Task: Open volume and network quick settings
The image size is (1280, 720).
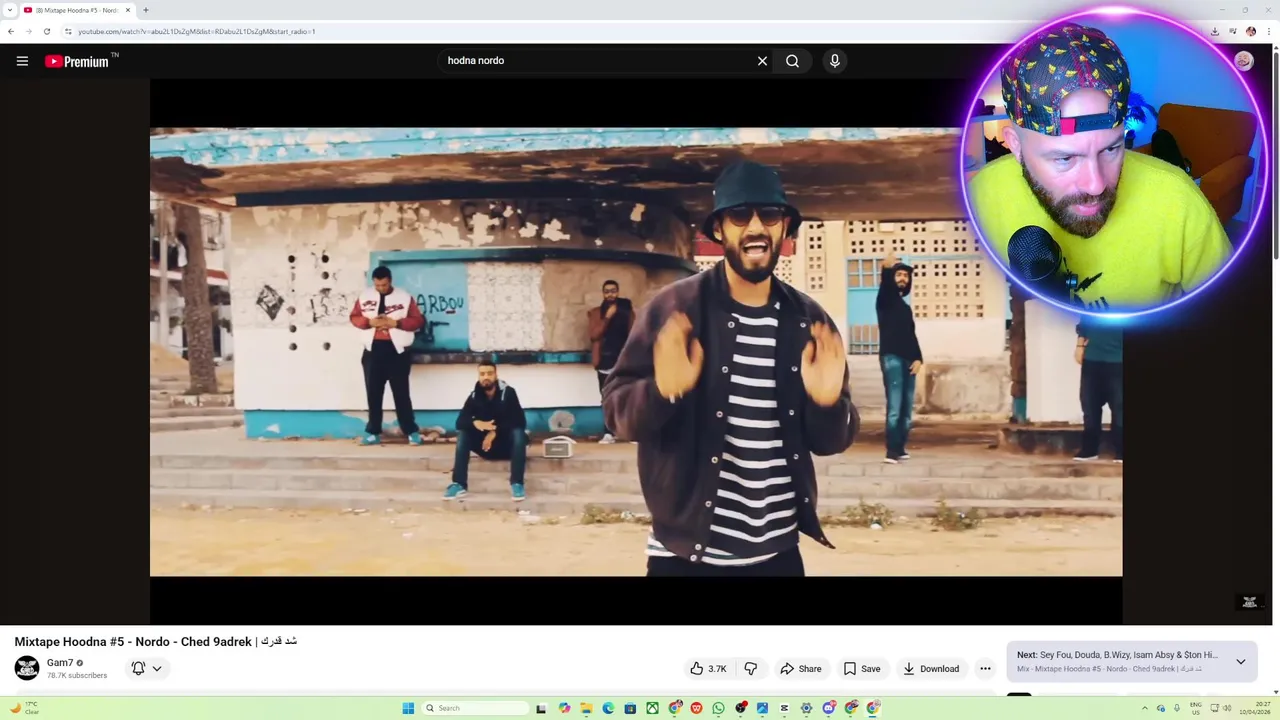Action: [x=1221, y=708]
